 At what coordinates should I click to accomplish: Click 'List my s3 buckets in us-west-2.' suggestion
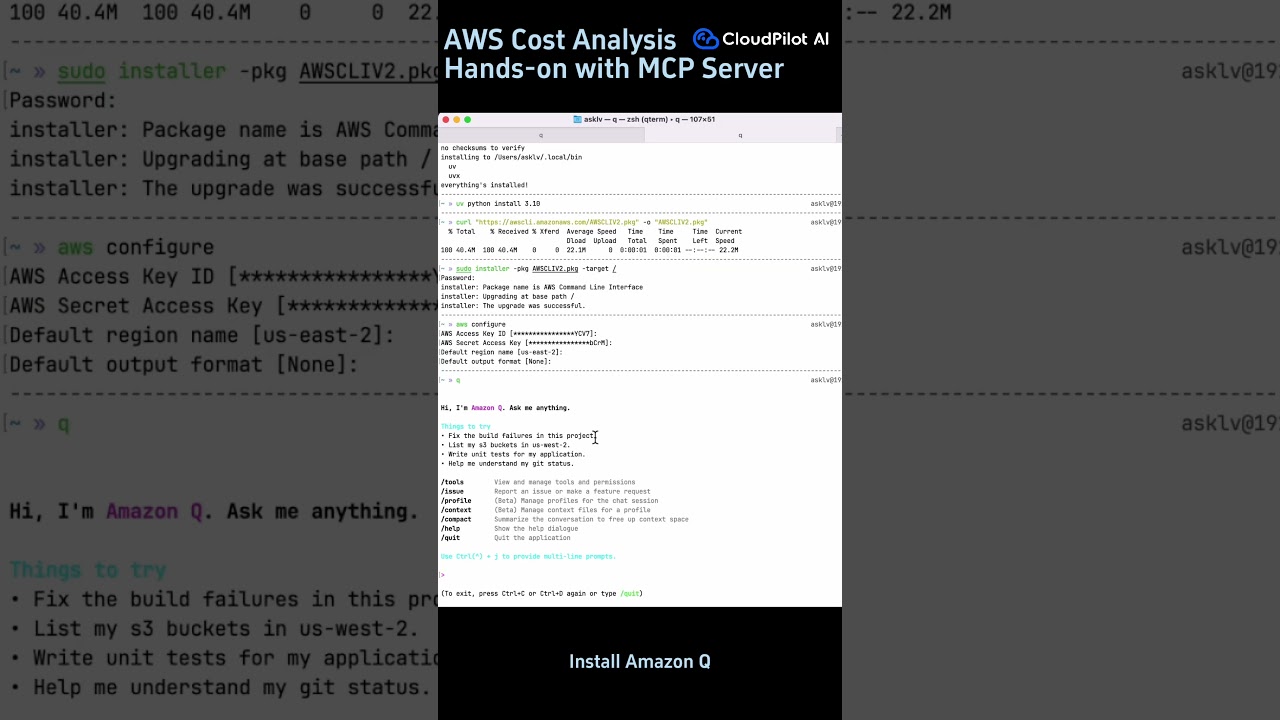coord(506,445)
